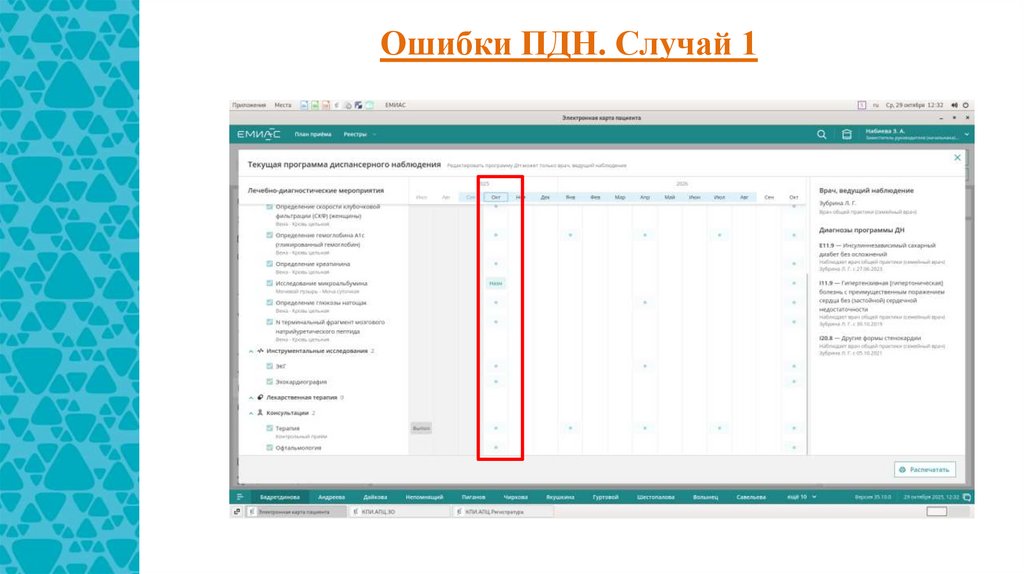Click the Янв marker in гемоглобина A1c row
The image size is (1024, 574).
tap(570, 235)
